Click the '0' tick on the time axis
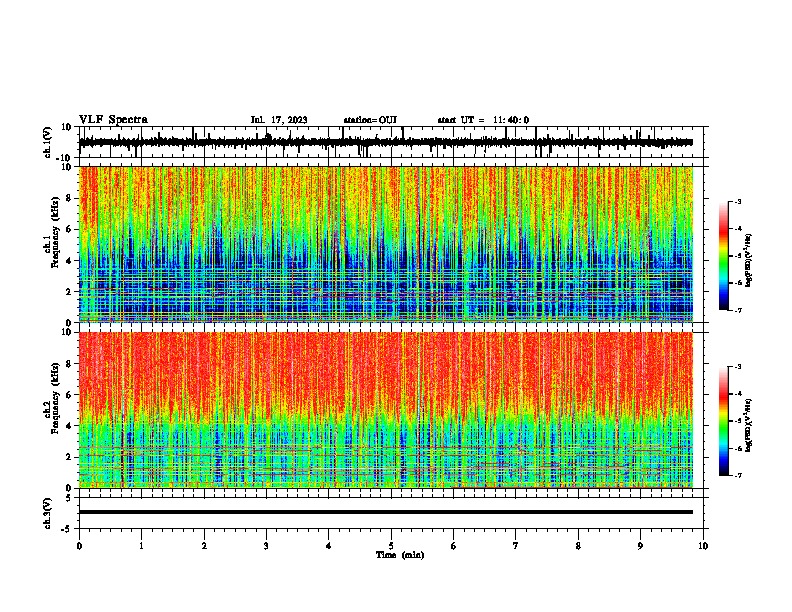Viewport: 792px width, 612px height. pos(79,546)
